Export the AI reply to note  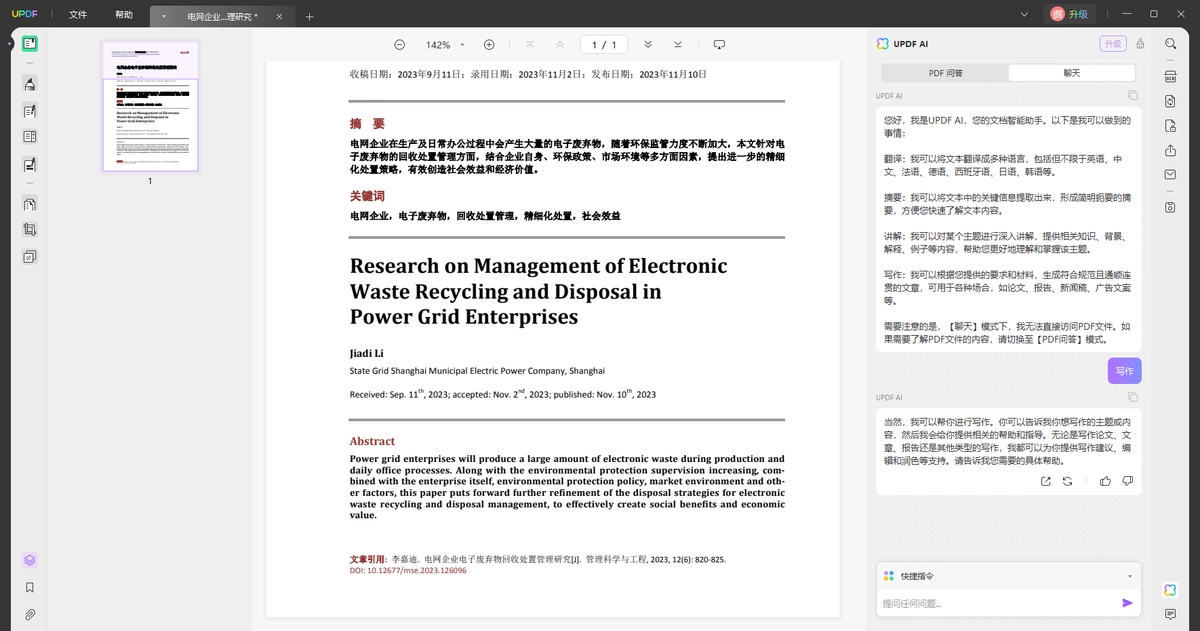(x=1046, y=481)
